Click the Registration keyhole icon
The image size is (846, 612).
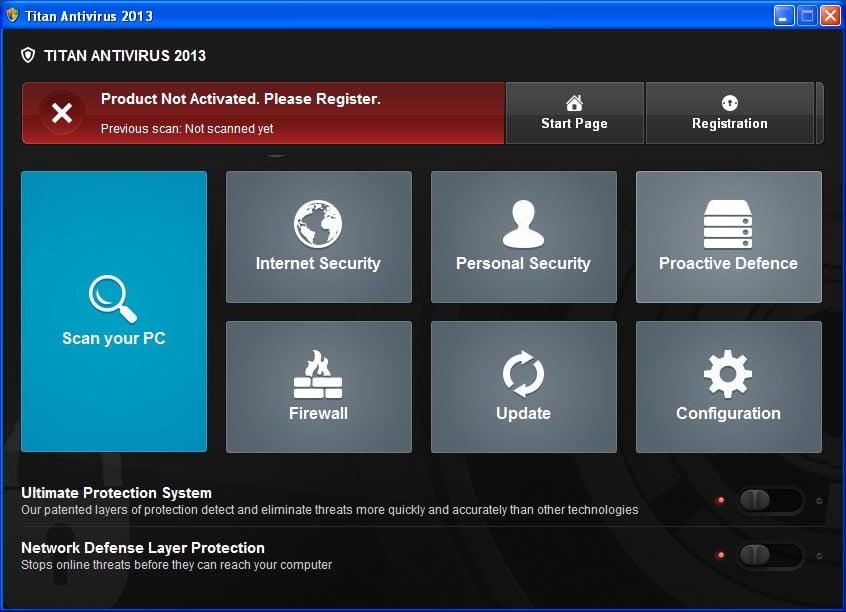pyautogui.click(x=729, y=103)
